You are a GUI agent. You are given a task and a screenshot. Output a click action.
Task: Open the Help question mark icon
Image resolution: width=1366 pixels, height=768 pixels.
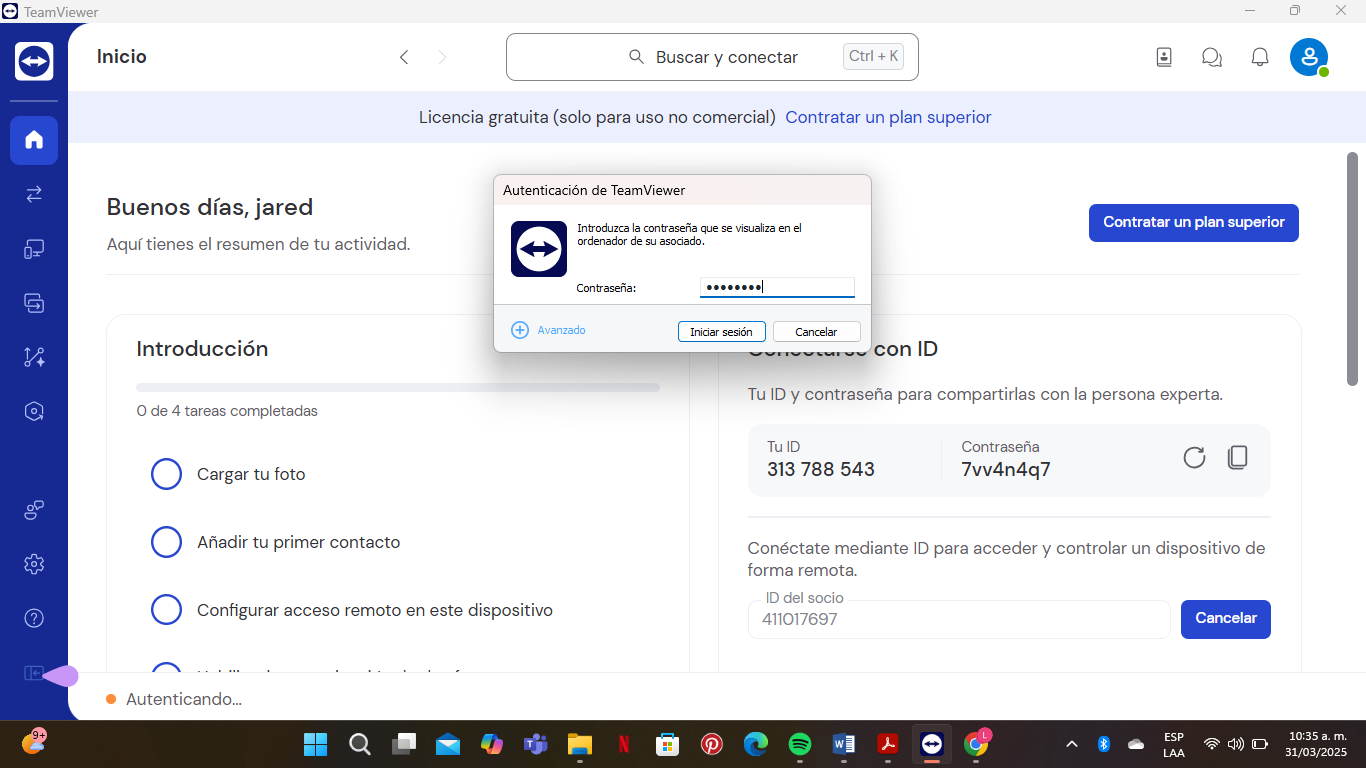(x=34, y=618)
